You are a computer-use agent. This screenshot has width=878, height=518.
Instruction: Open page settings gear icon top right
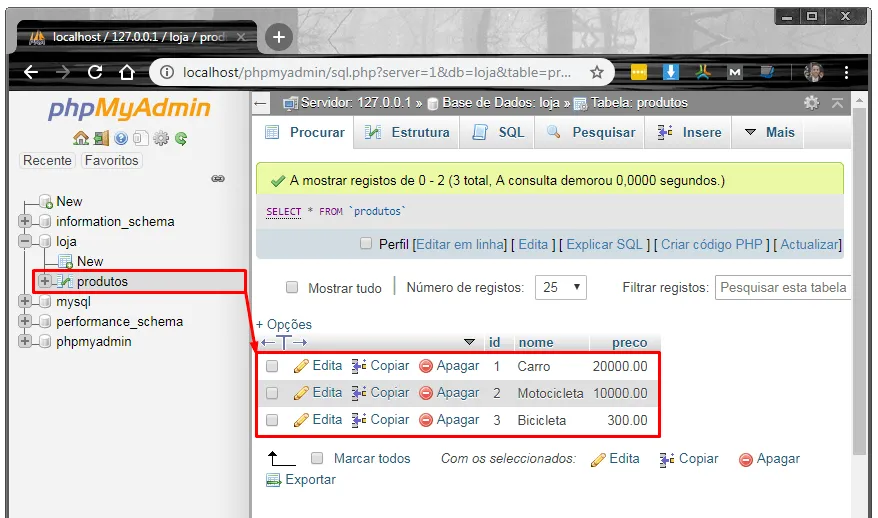(x=811, y=102)
